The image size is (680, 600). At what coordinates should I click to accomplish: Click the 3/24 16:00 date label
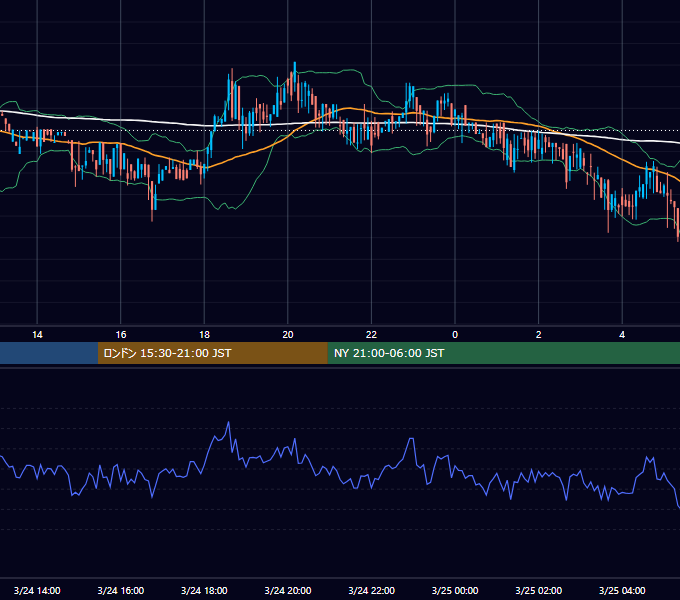[x=121, y=590]
